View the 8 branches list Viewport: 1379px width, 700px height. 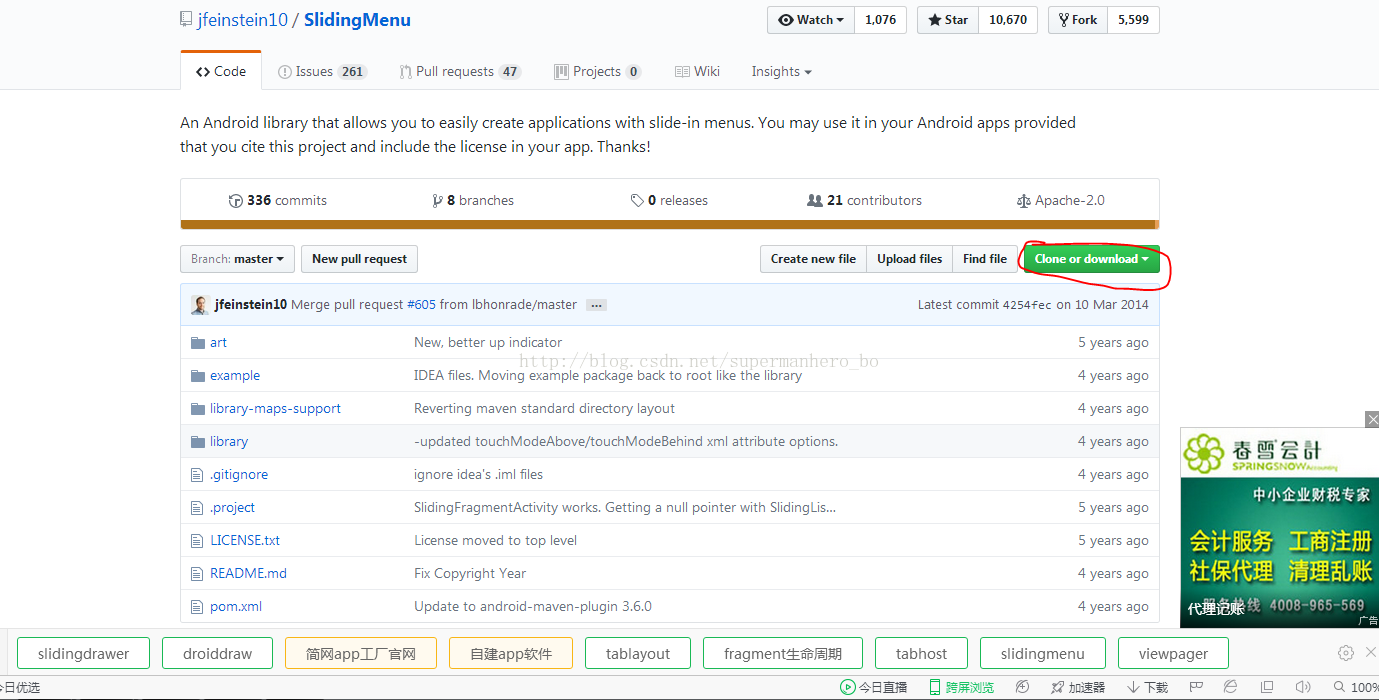(473, 200)
